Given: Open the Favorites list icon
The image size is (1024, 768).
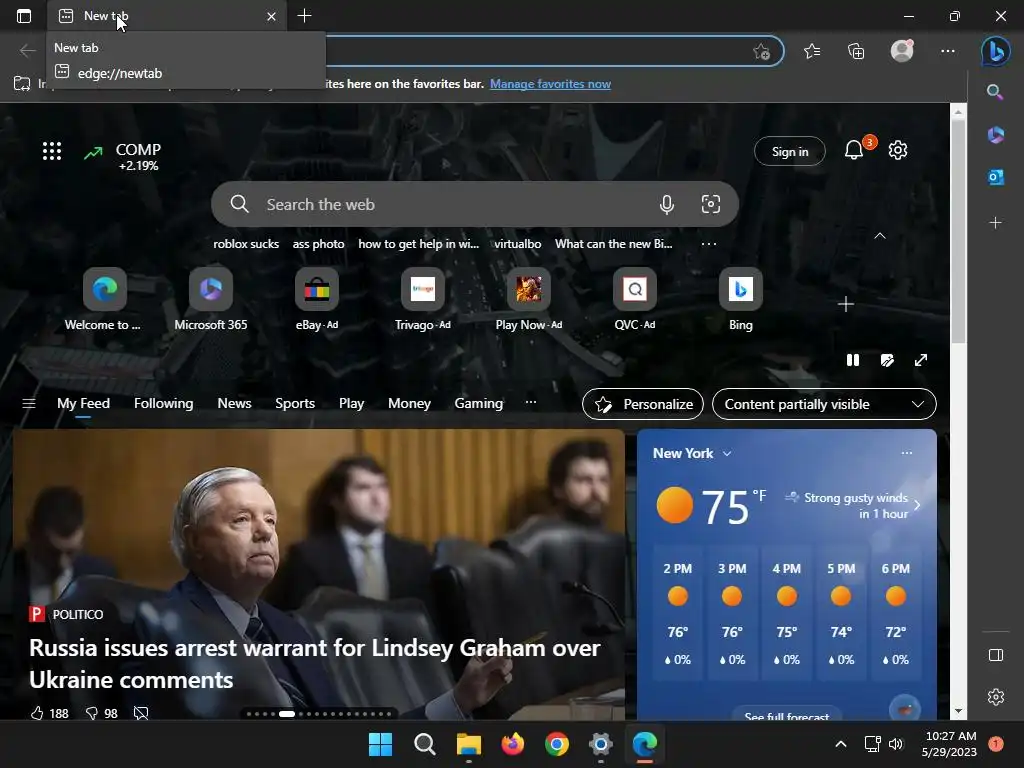Looking at the screenshot, I should point(812,51).
